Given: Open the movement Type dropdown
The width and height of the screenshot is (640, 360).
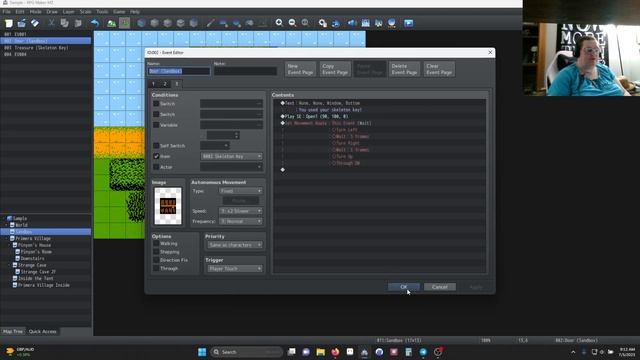Looking at the screenshot, I should (x=241, y=191).
